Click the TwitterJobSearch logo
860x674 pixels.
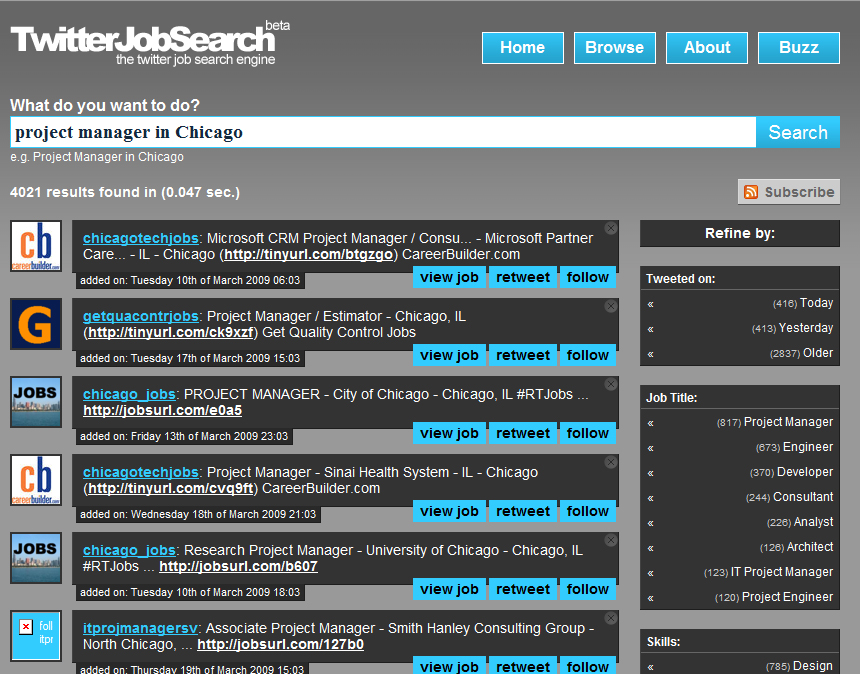(x=149, y=44)
